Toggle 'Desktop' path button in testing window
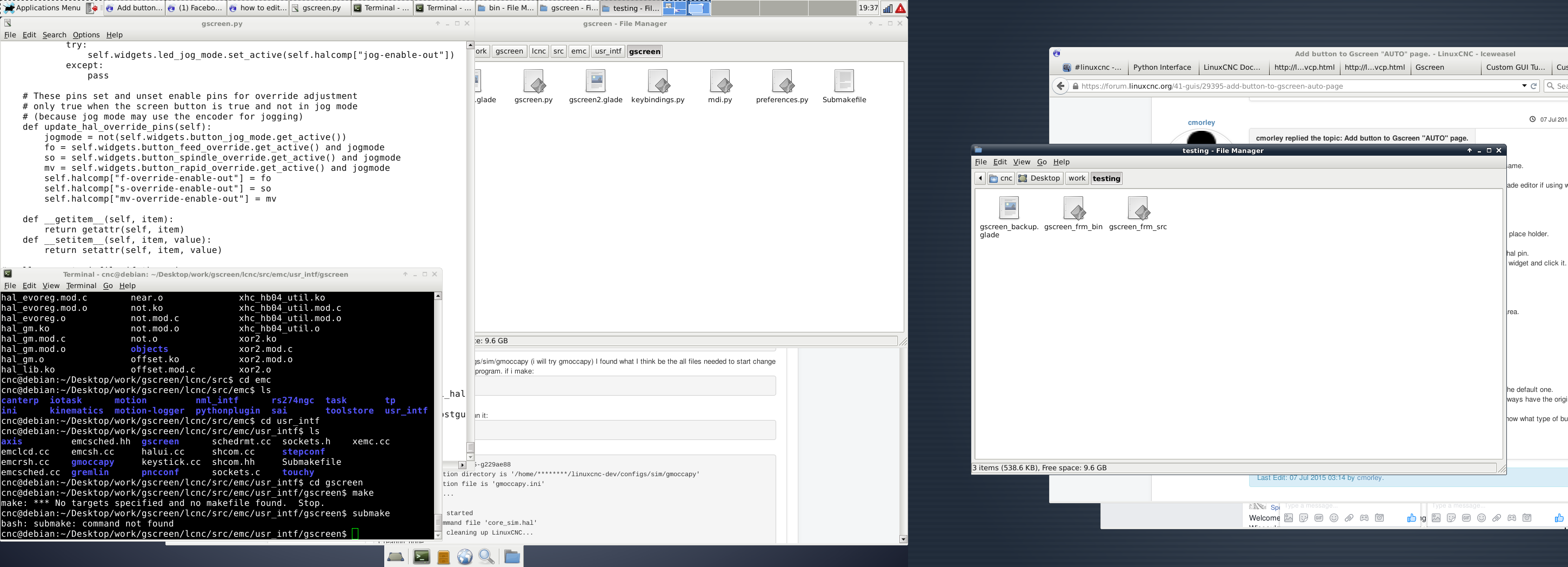Screen dimensions: 1568x567 [x=1039, y=178]
